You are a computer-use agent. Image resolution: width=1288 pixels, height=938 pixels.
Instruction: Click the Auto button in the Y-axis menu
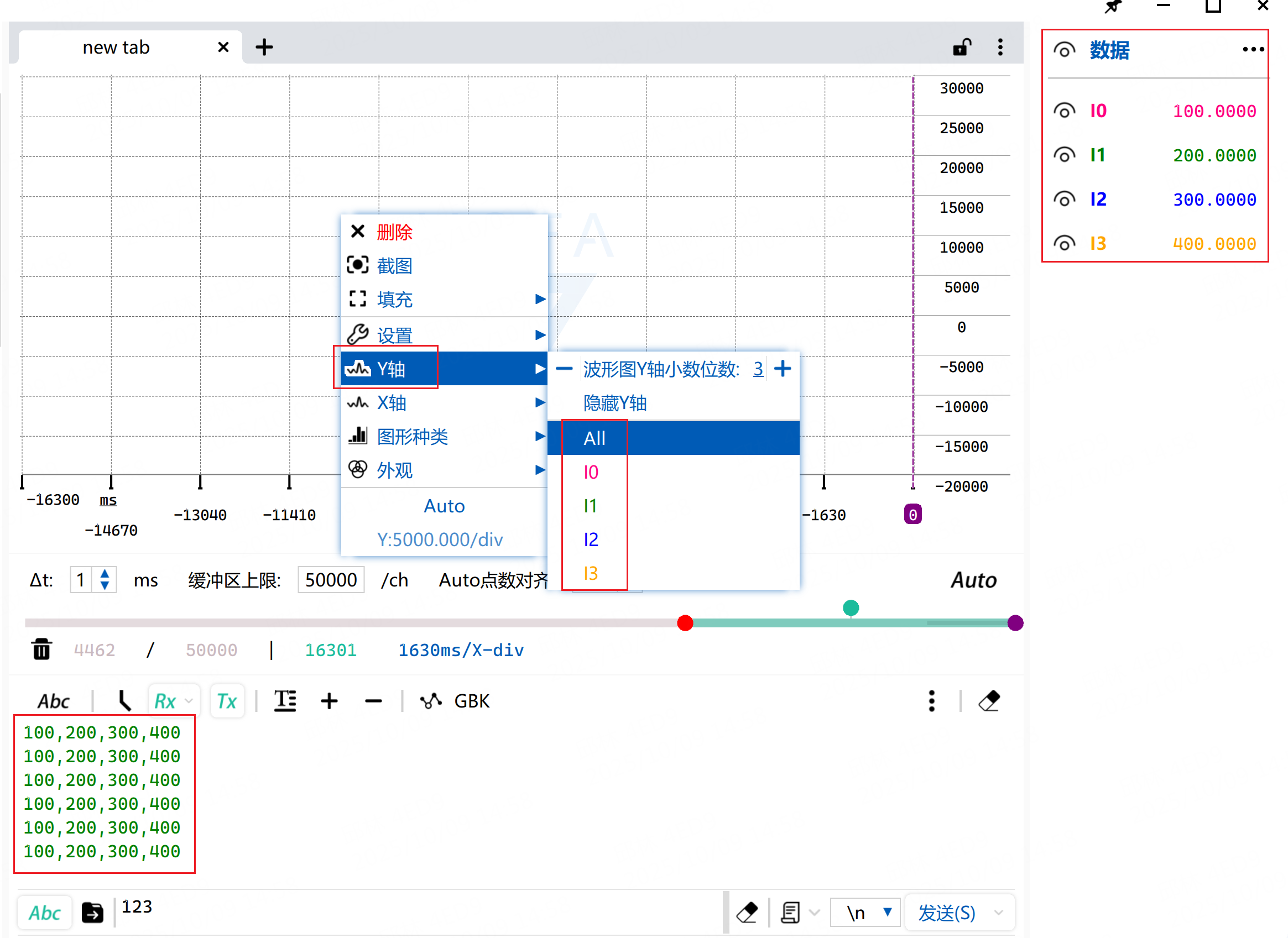pyautogui.click(x=444, y=506)
